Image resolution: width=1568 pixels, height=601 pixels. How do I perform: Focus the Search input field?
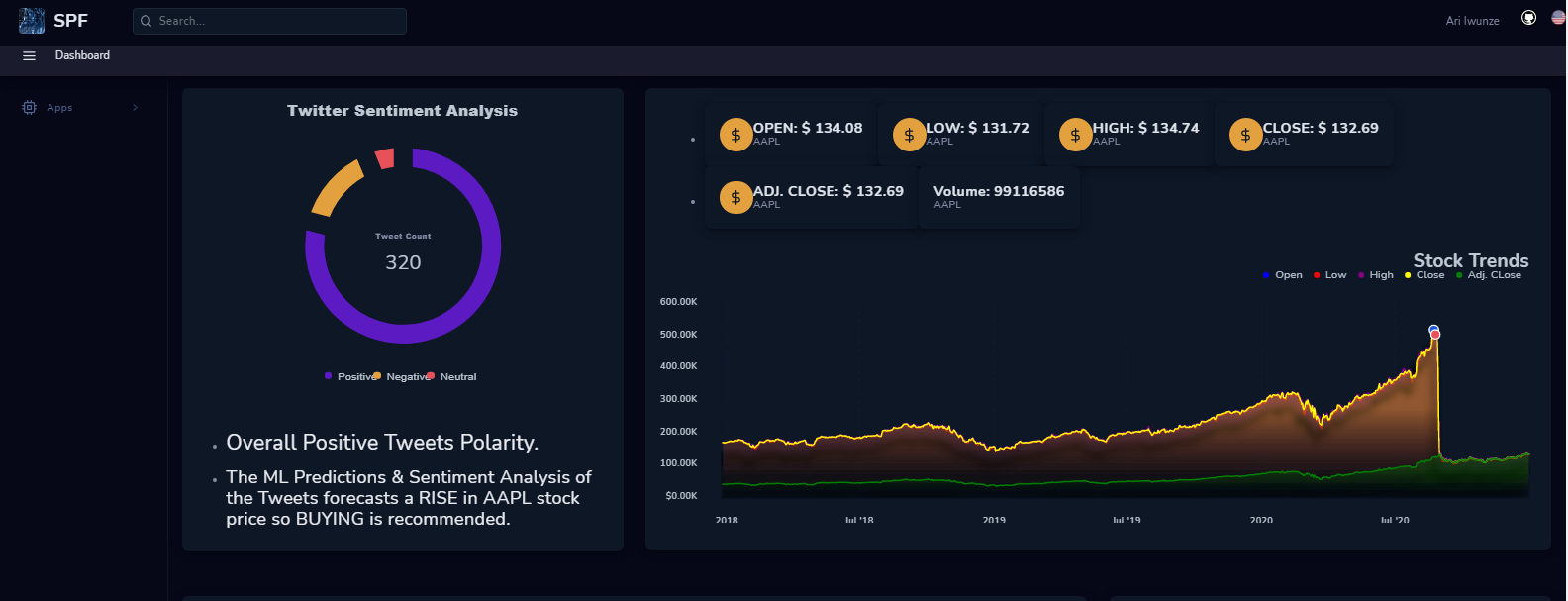pos(269,21)
